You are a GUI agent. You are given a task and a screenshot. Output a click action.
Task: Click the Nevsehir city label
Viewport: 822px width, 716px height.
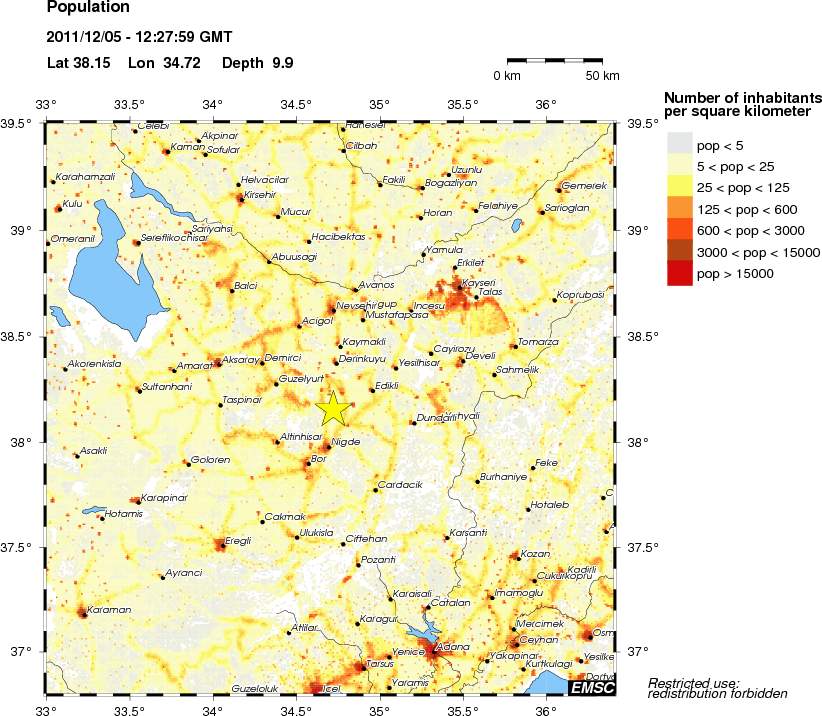click(x=357, y=304)
